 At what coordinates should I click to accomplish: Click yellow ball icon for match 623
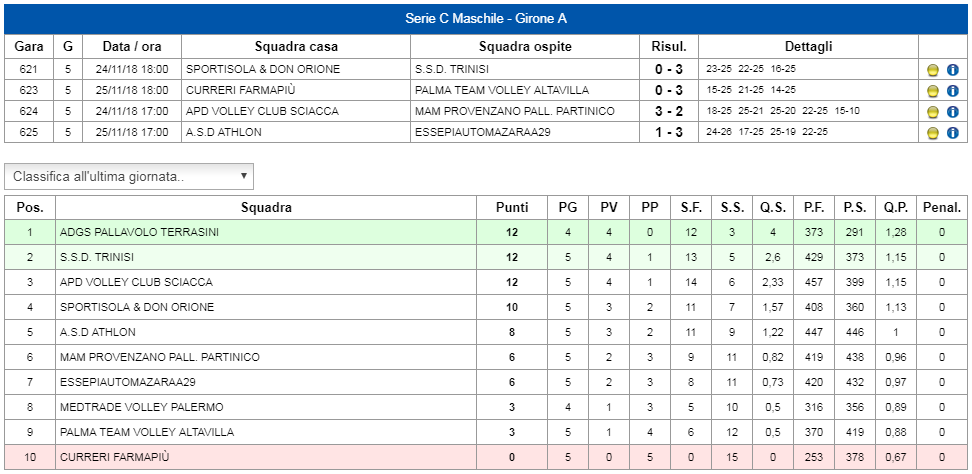coord(932,91)
